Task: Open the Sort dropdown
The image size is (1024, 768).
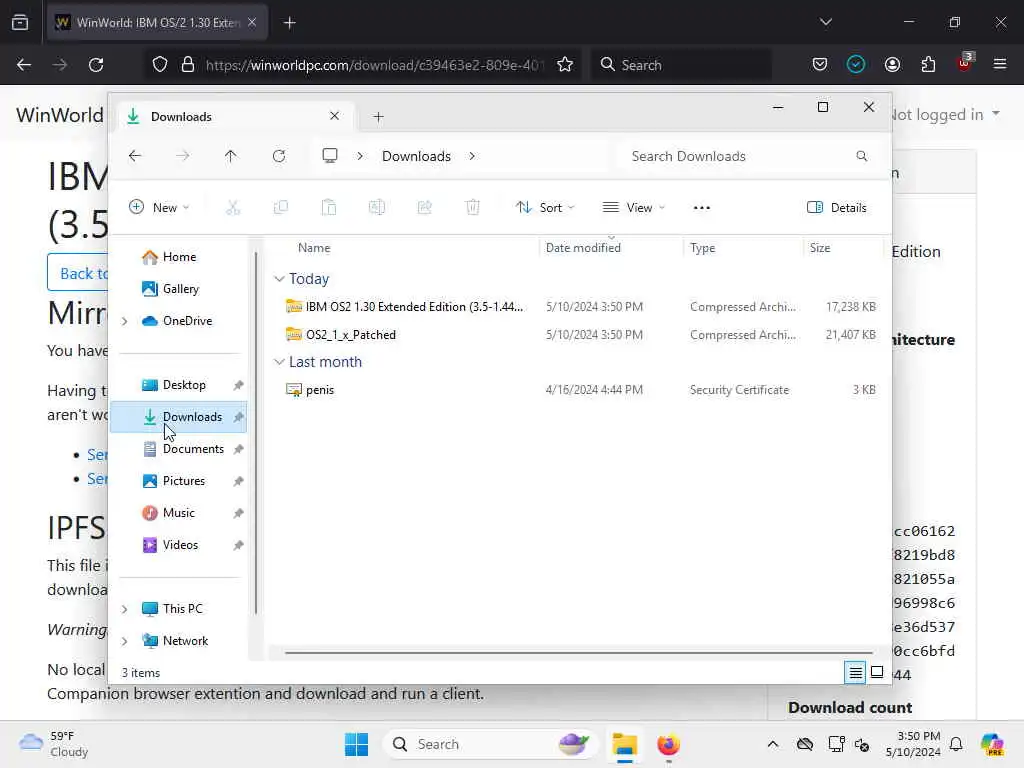Action: (545, 208)
